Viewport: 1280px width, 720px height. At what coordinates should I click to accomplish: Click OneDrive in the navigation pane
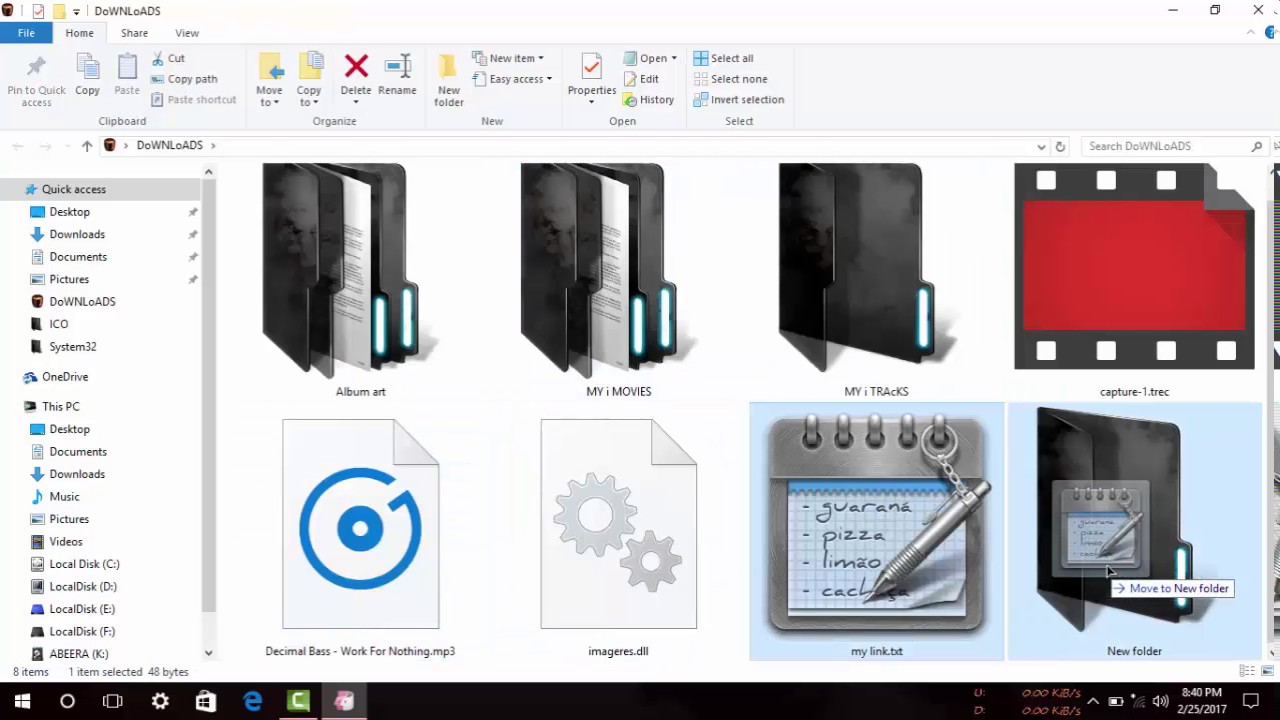[64, 376]
